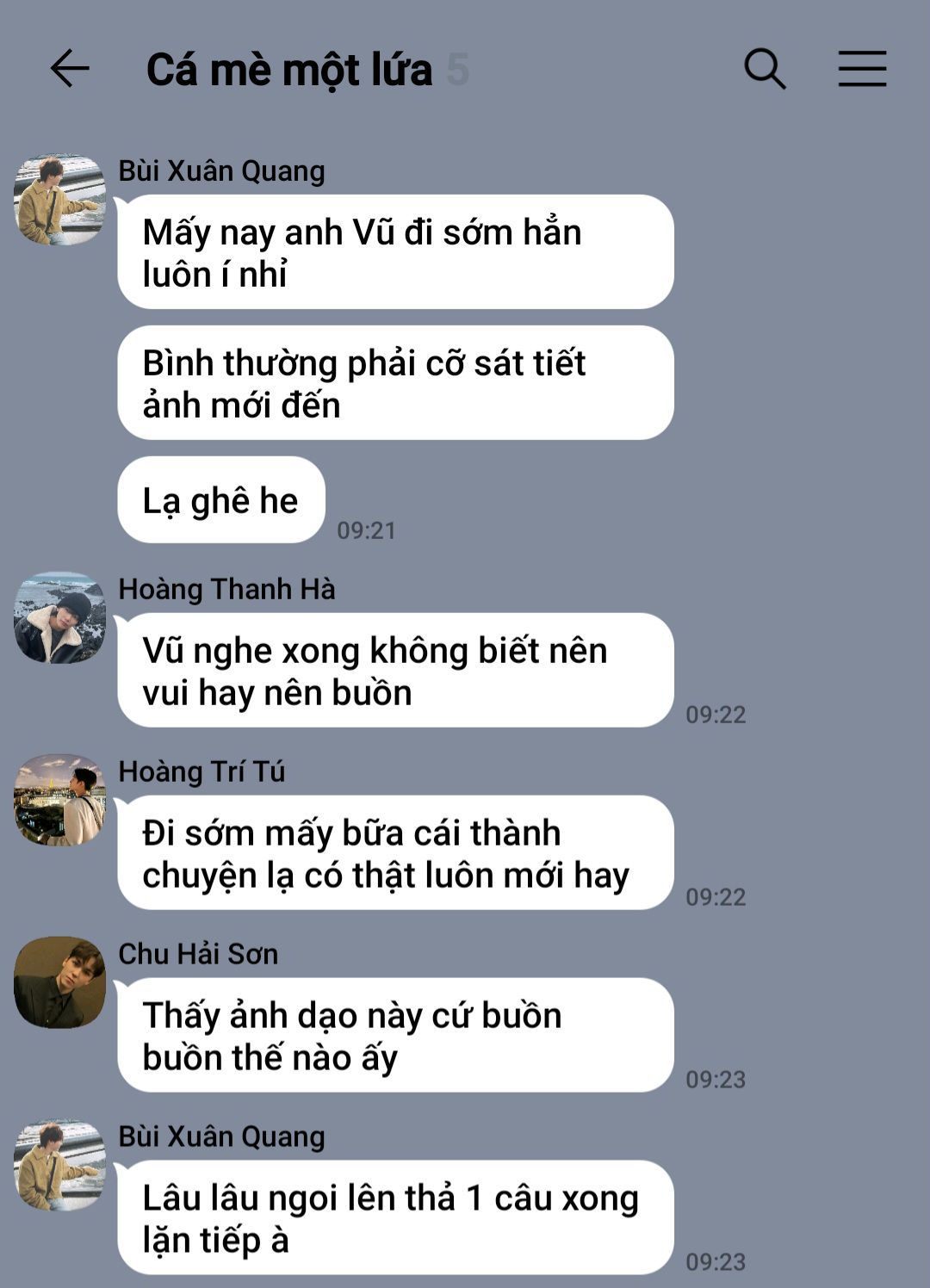
Task: Tap the message 'Lâu lâu ngoi lên thả 1 câu'
Action: pyautogui.click(x=395, y=1218)
